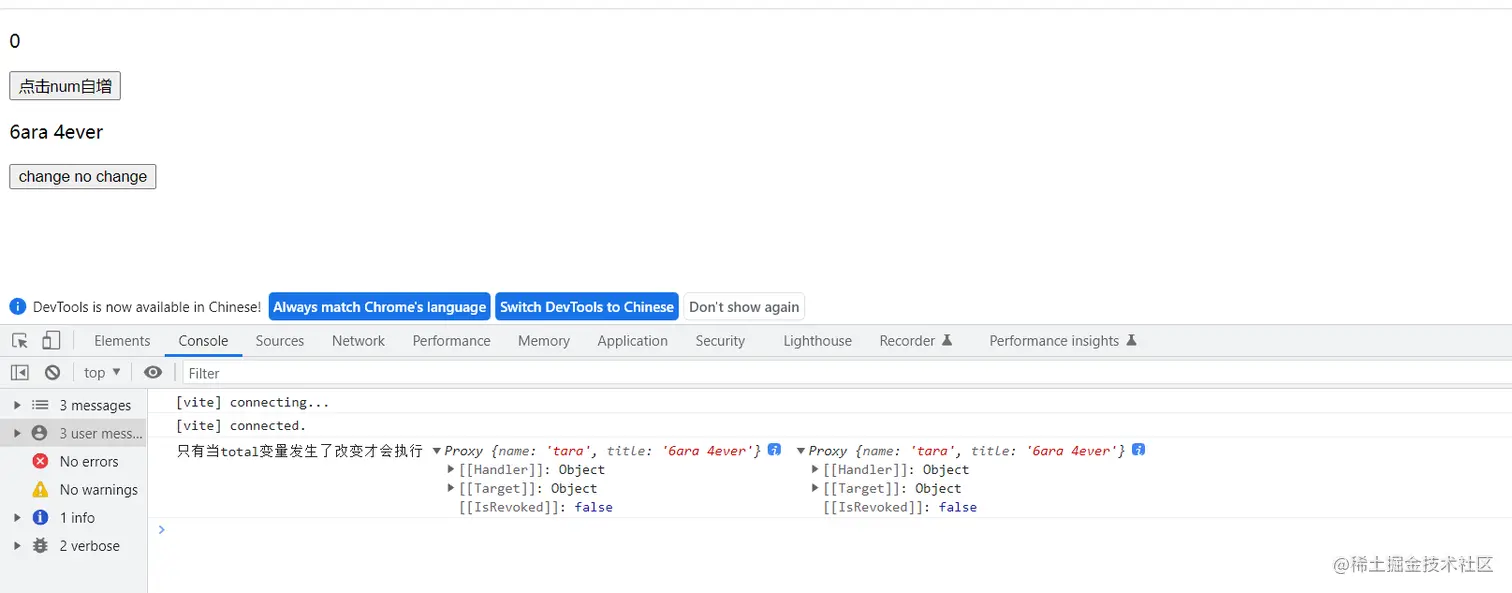Open the Lighthouse tab

818,341
